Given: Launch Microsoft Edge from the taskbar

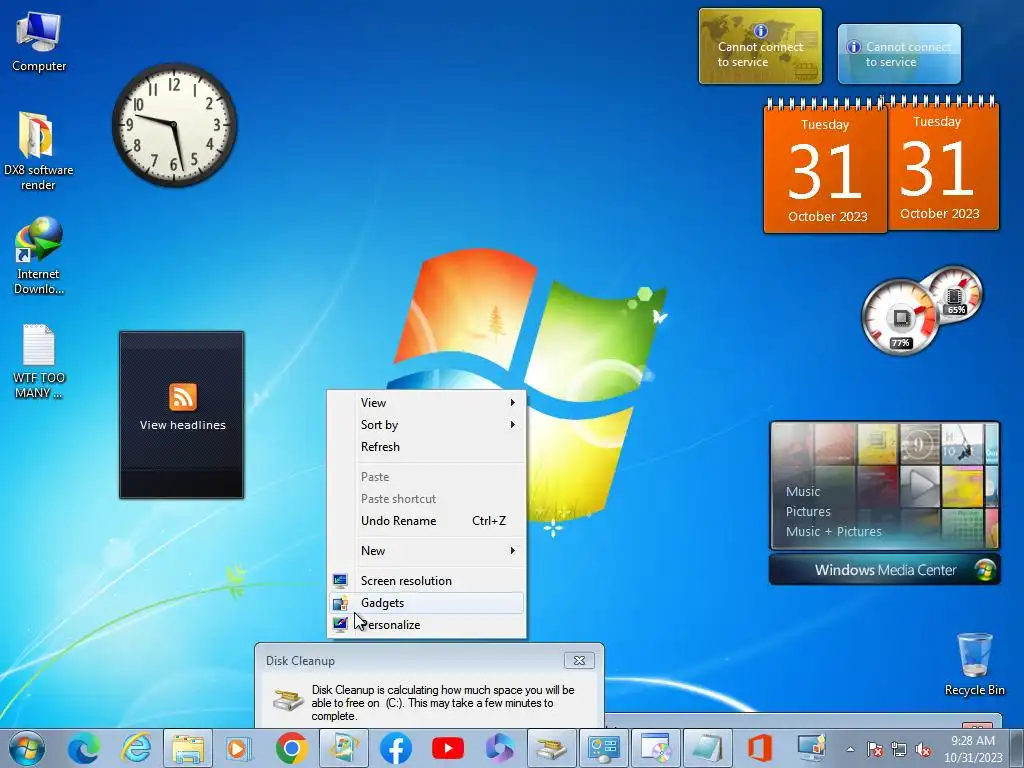Looking at the screenshot, I should point(84,748).
